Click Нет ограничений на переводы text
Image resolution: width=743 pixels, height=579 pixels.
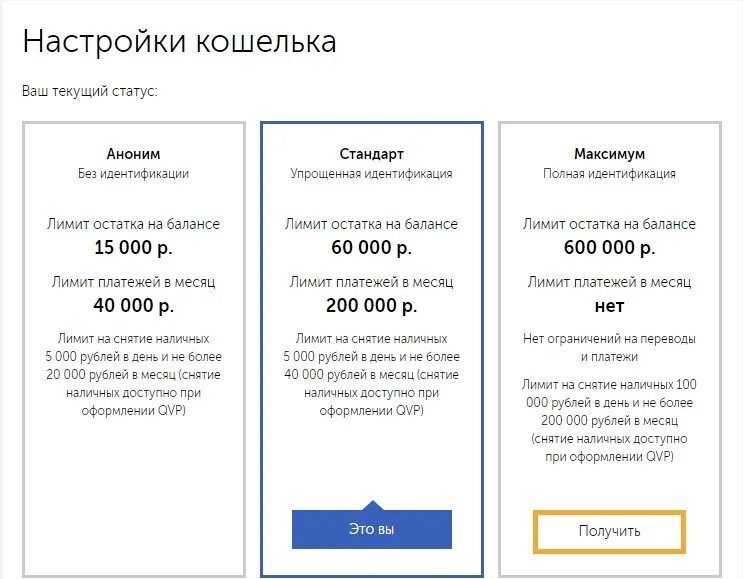click(609, 347)
